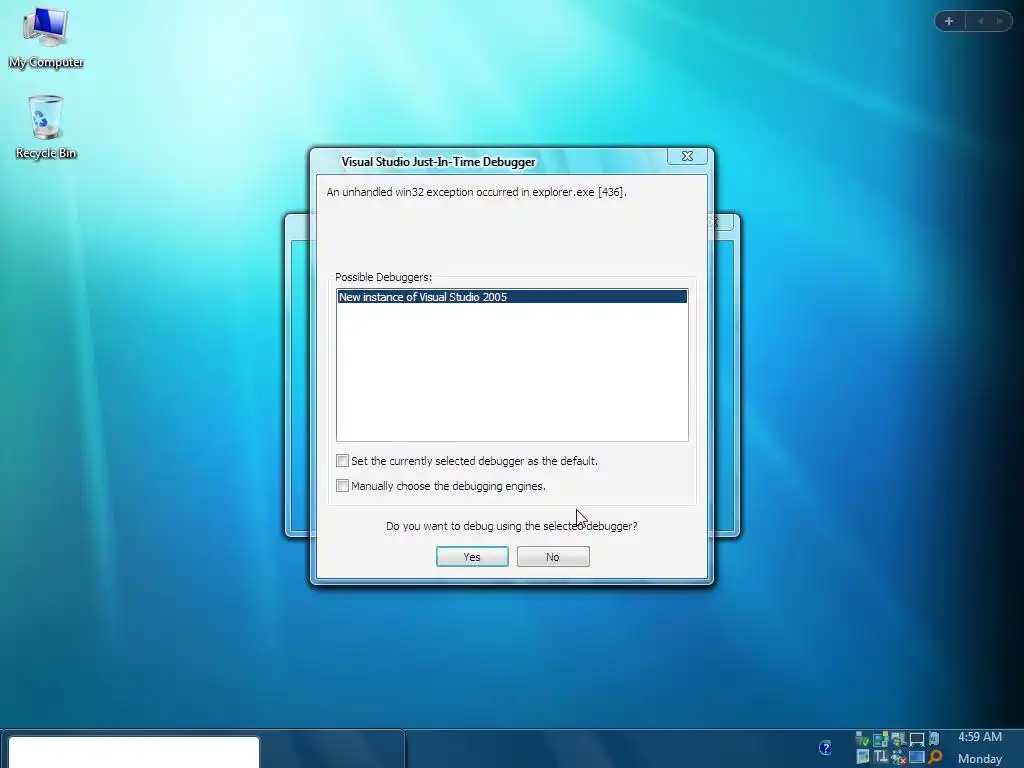1024x768 pixels.
Task: Click the messenger tray icon with red X
Action: pos(899,757)
